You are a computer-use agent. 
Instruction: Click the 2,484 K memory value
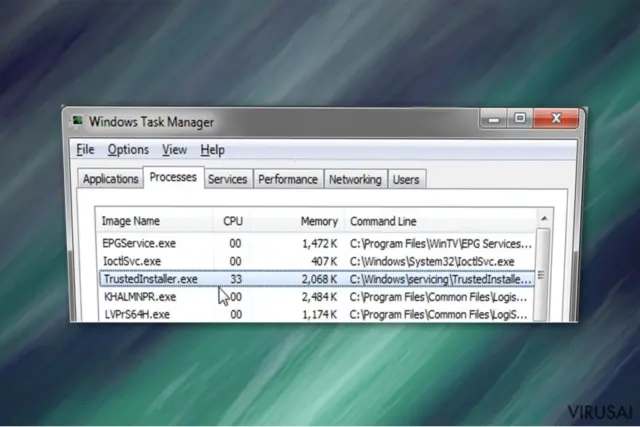319,297
